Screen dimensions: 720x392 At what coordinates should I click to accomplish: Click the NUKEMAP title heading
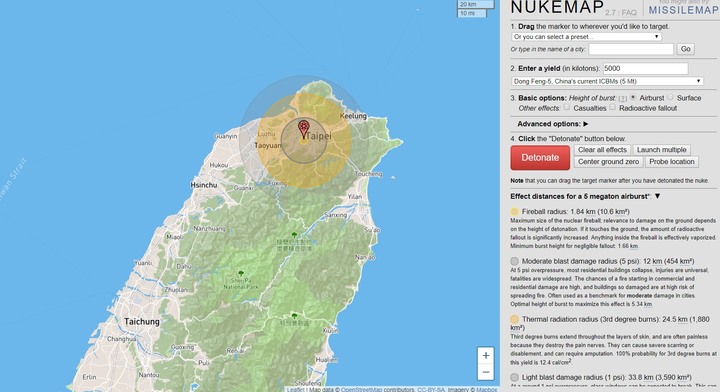click(557, 7)
